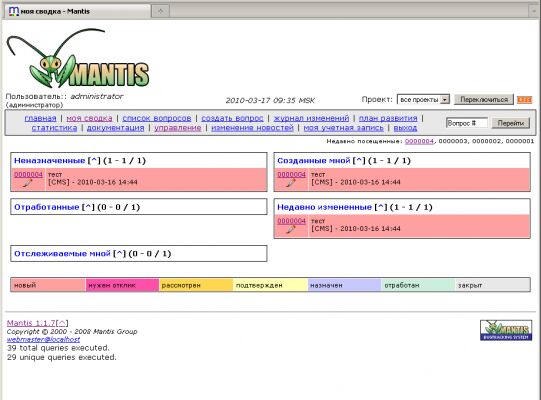Open issue 0000004 link in Неназначенные
The width and height of the screenshot is (541, 400).
[28, 175]
